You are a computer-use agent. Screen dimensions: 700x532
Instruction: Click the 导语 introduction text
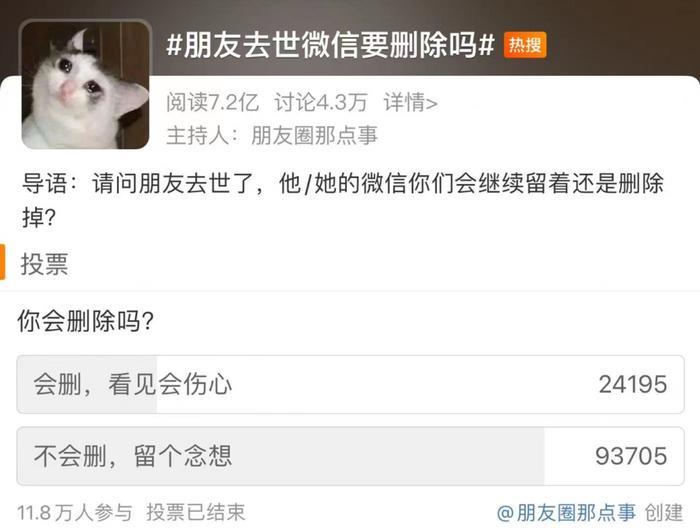coord(343,200)
